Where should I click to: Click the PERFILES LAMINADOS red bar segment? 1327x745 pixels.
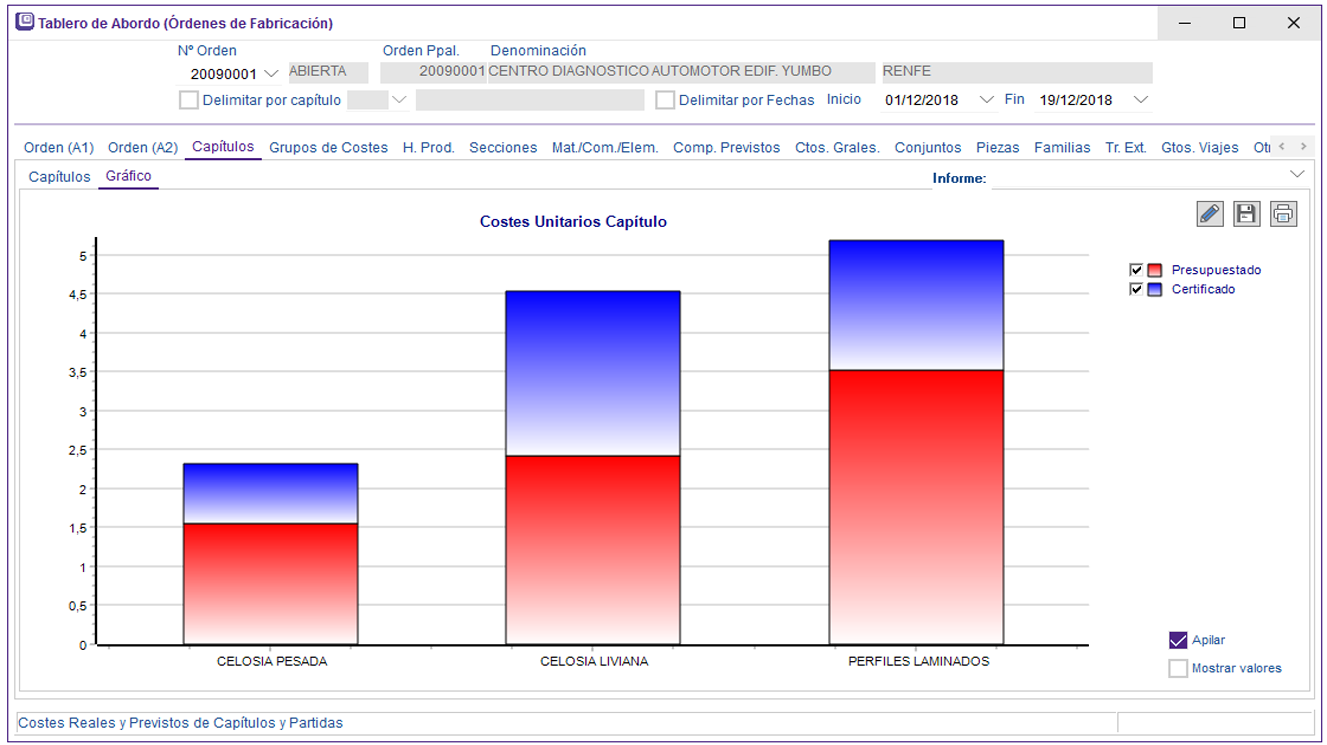click(x=916, y=505)
